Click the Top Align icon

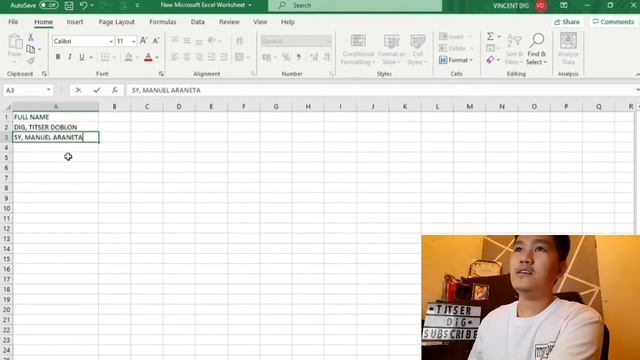(x=175, y=40)
